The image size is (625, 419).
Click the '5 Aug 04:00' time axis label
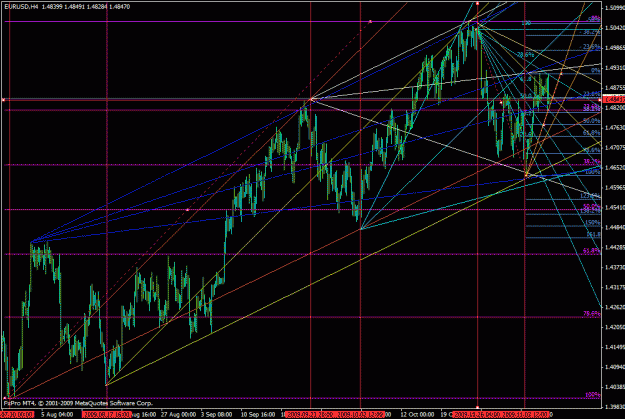(x=57, y=415)
